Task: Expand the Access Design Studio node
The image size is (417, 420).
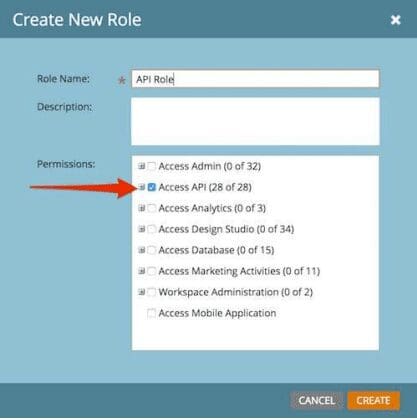Action: [142, 229]
